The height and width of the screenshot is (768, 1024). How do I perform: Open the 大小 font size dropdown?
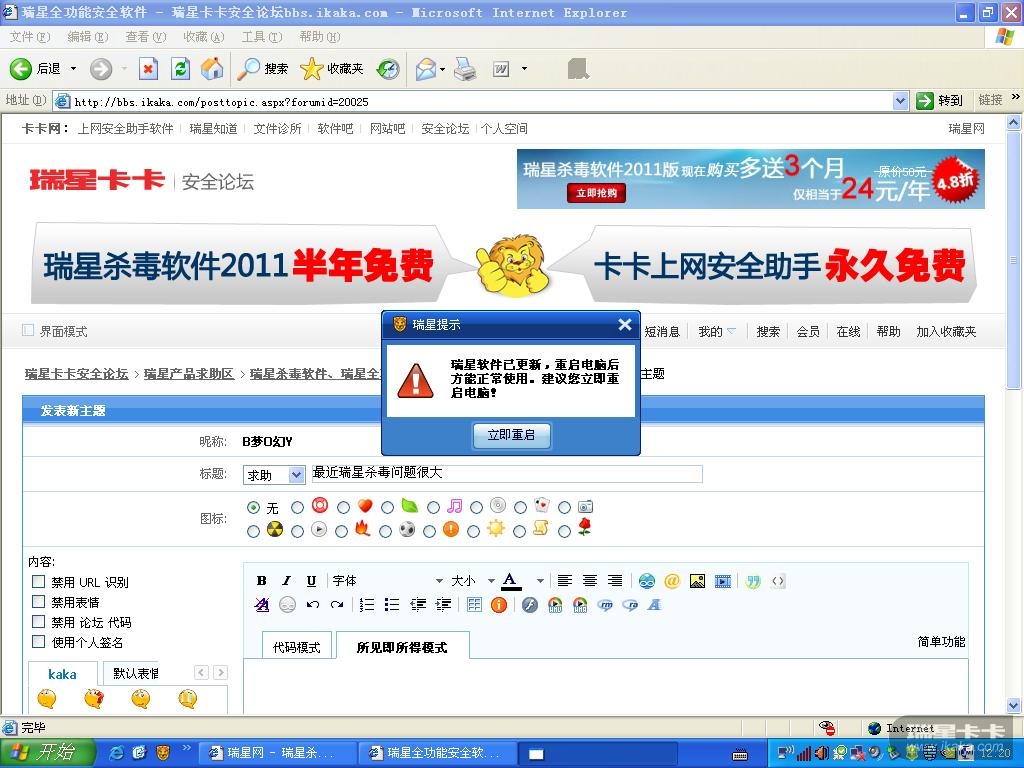(x=473, y=581)
